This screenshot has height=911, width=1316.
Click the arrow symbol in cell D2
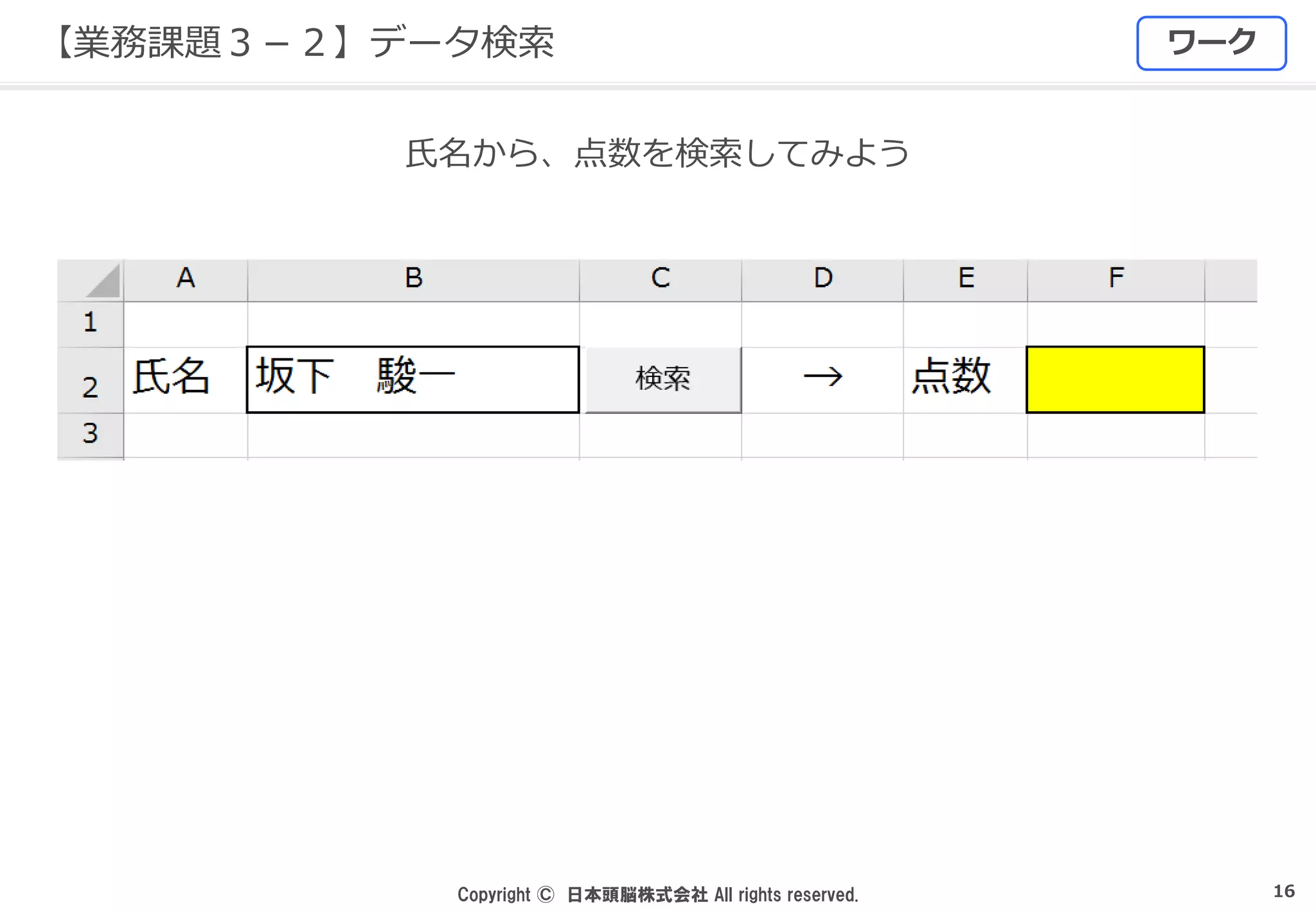(x=822, y=376)
